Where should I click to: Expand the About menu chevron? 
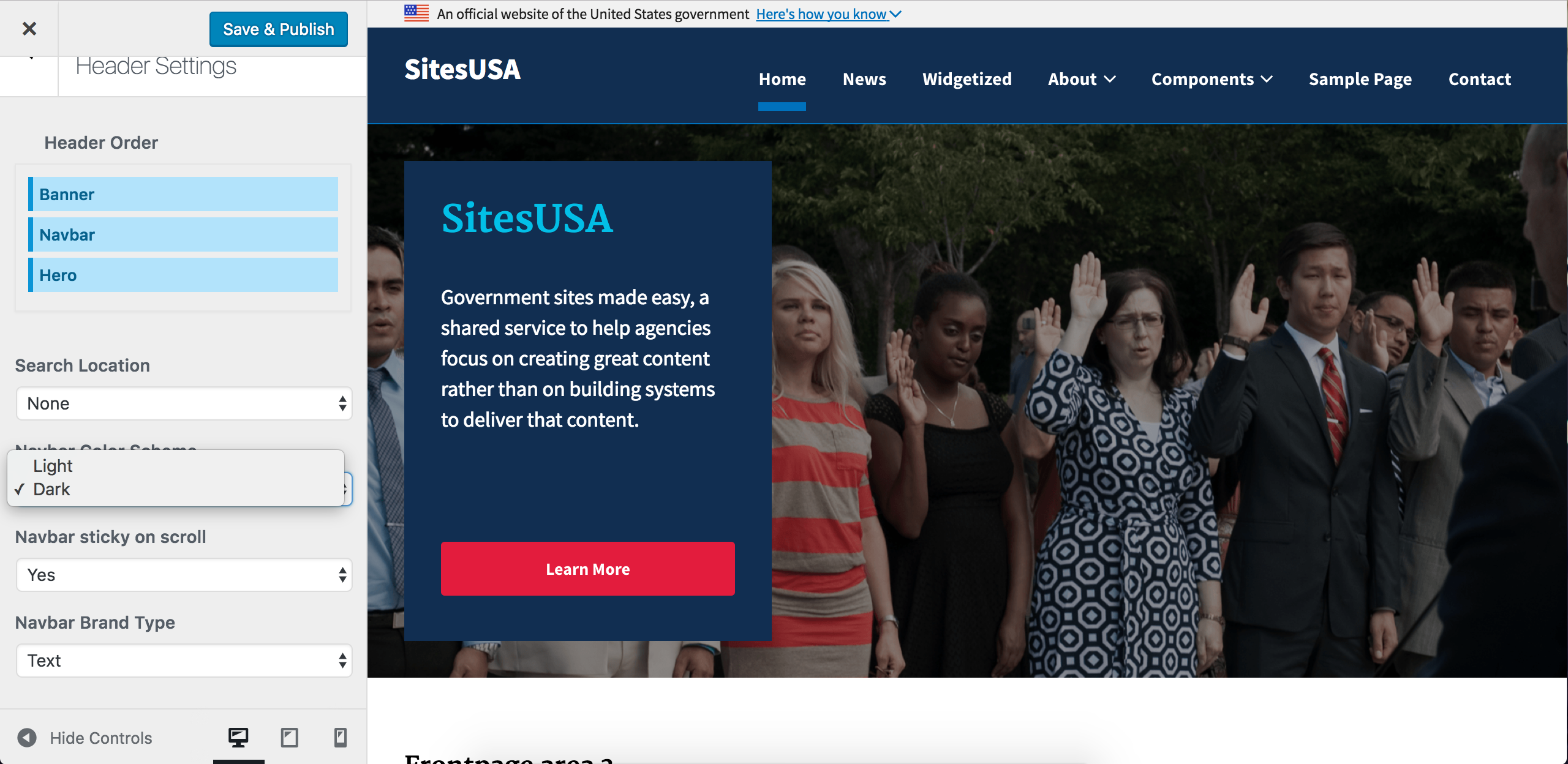[x=1109, y=80]
